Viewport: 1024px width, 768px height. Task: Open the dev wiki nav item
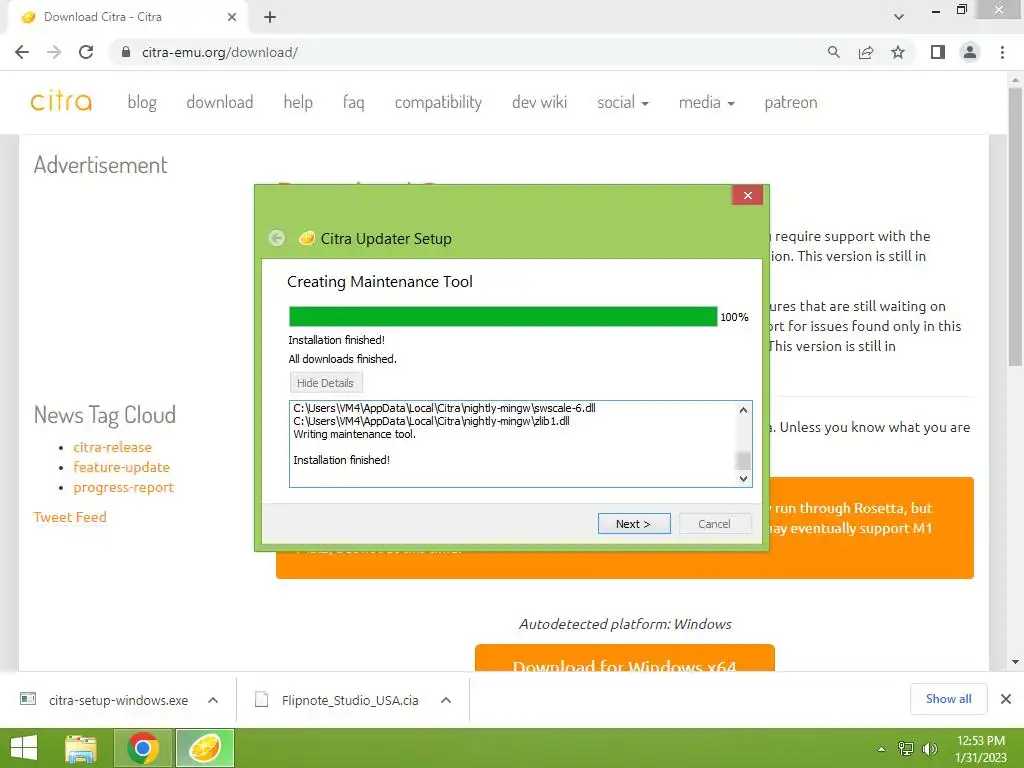click(x=539, y=103)
